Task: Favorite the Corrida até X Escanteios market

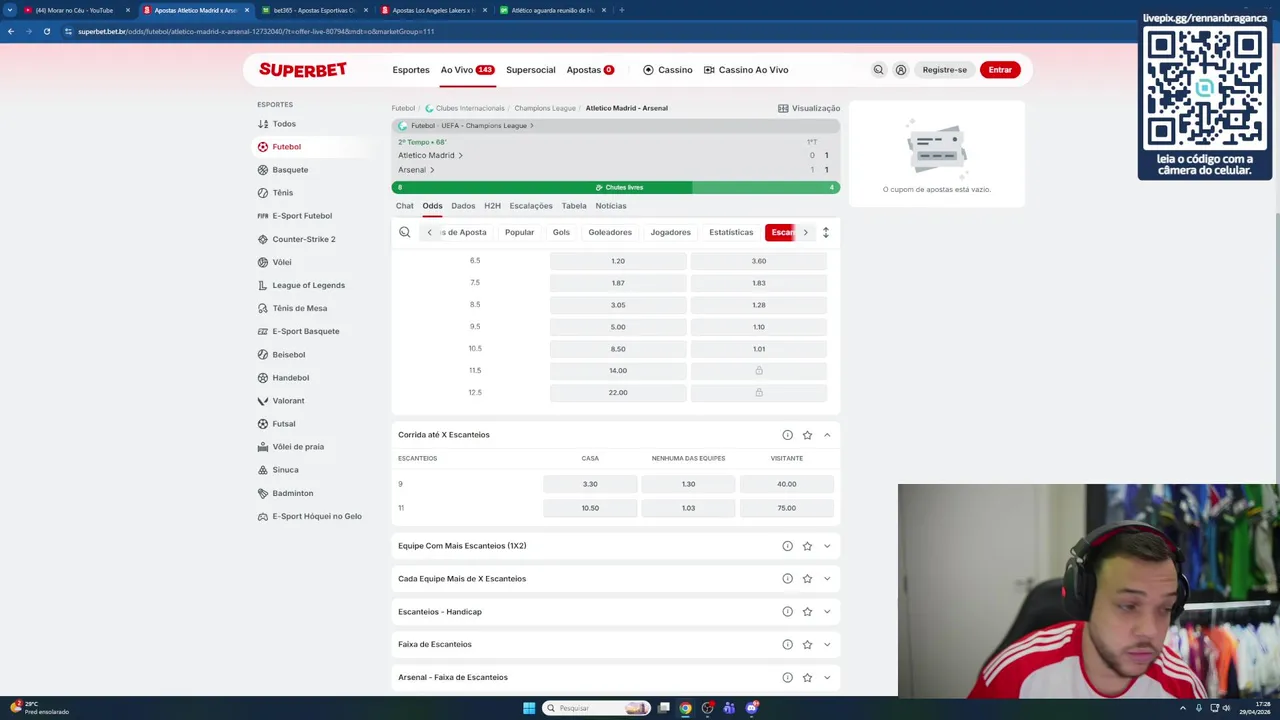Action: coord(807,435)
